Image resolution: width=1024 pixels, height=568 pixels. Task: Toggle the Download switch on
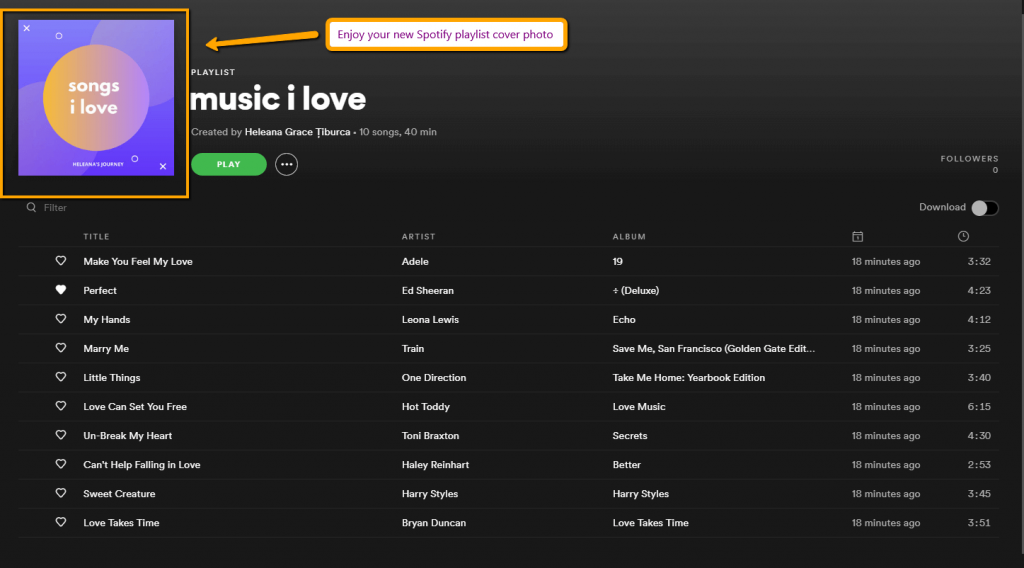[984, 208]
